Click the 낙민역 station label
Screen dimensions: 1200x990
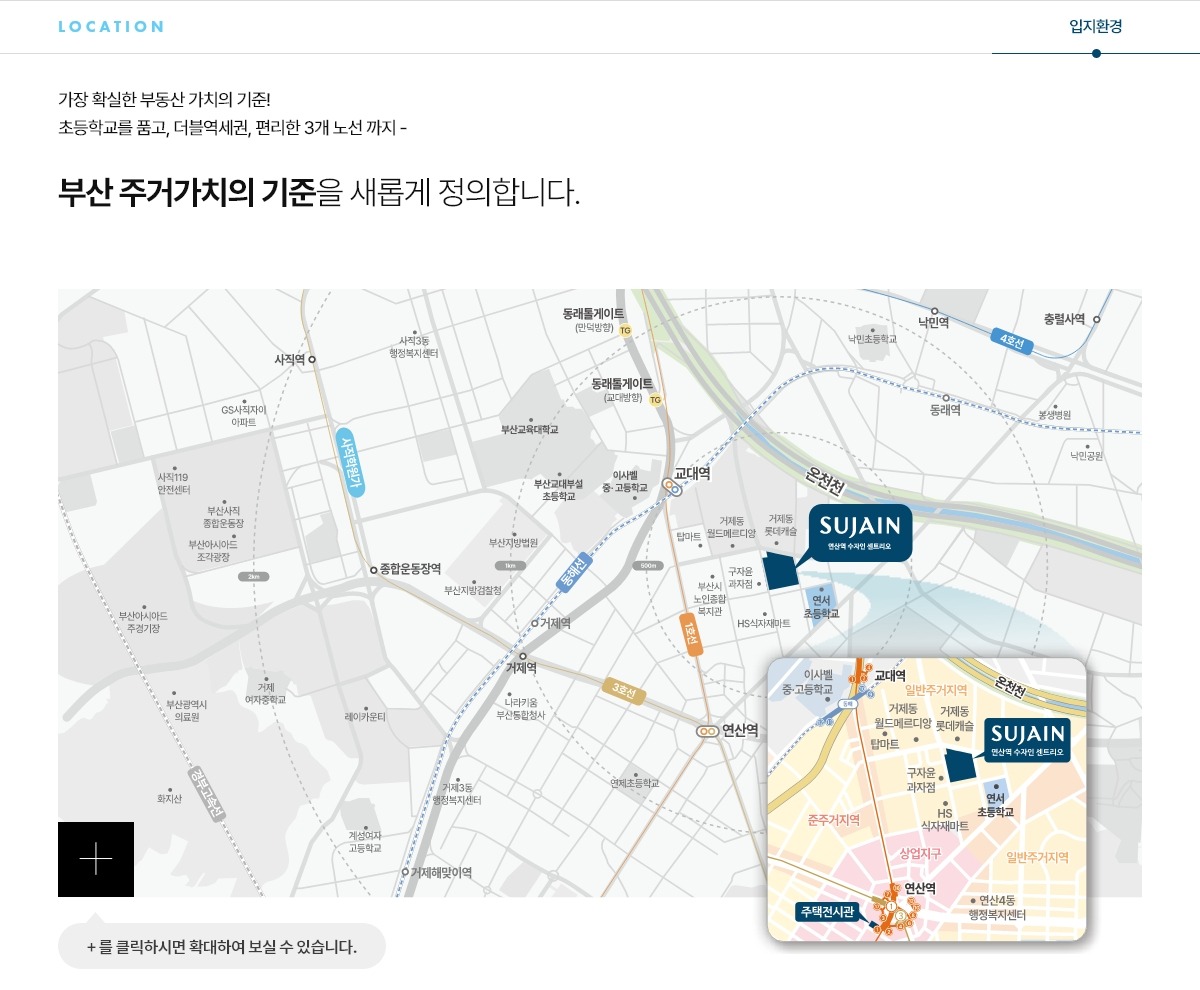pyautogui.click(x=932, y=322)
